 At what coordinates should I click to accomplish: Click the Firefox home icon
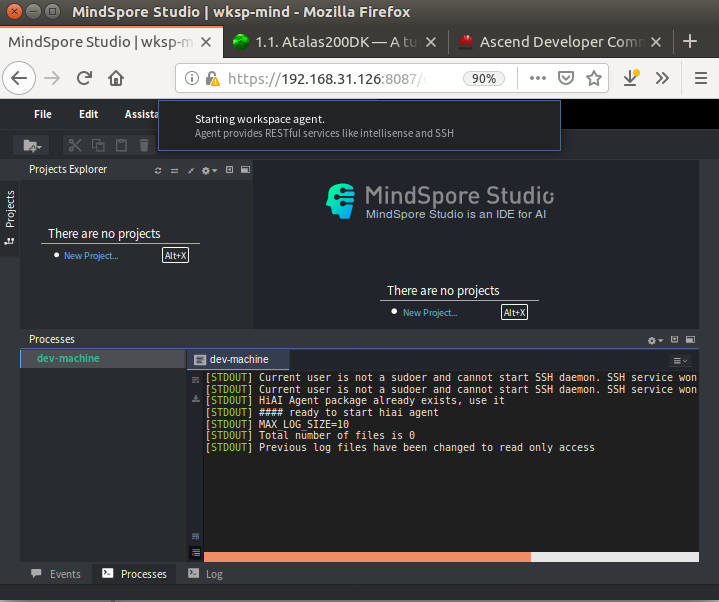coord(116,78)
